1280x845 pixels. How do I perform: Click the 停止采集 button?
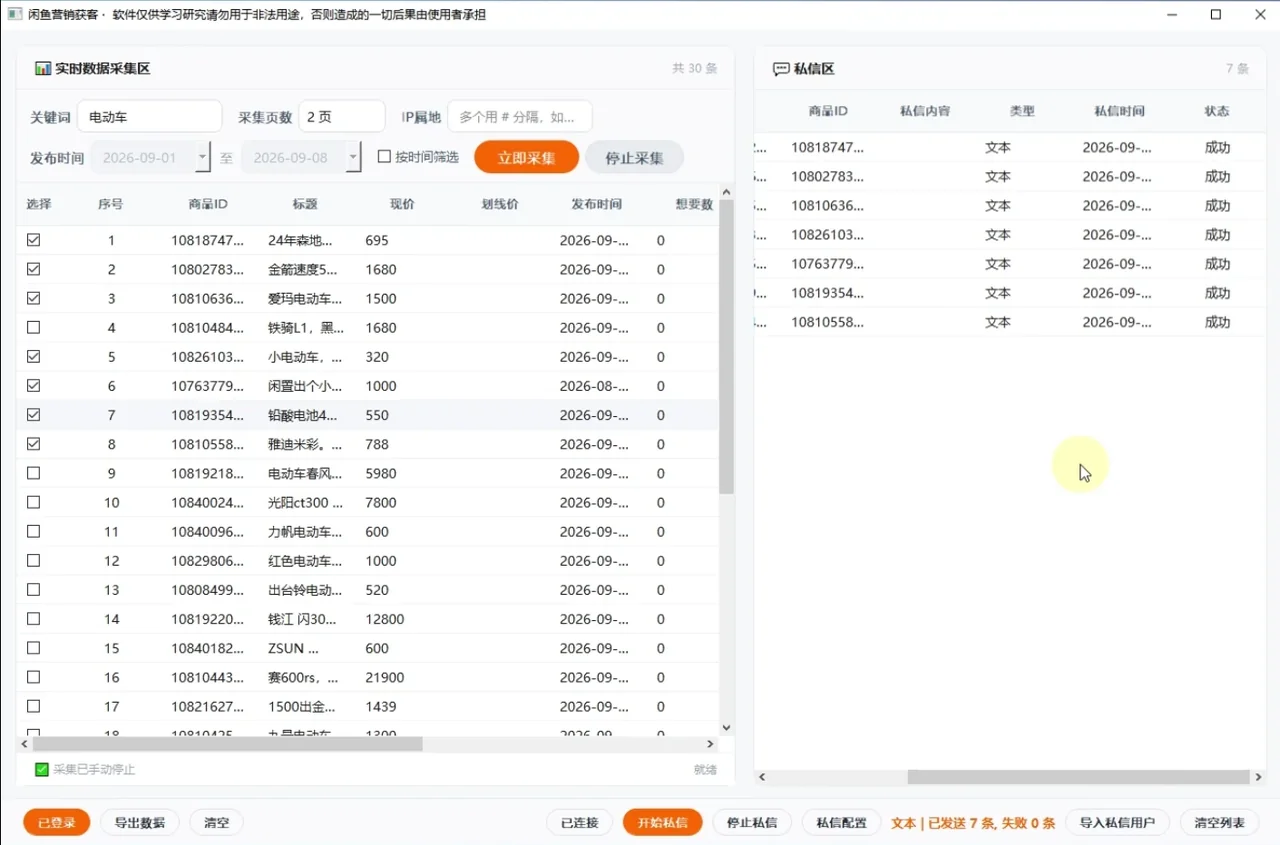tap(634, 157)
